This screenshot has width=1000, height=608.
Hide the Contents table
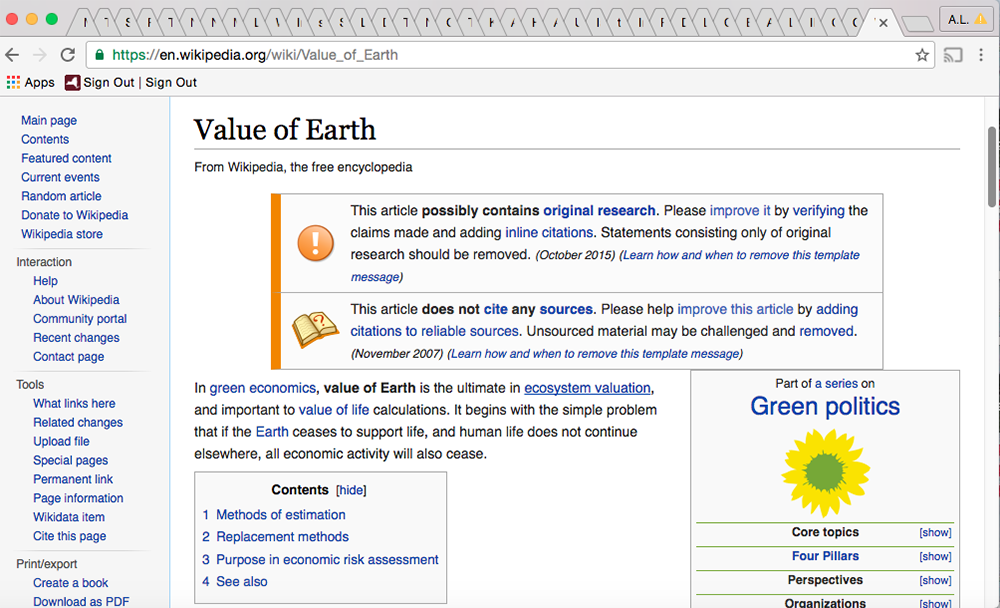(x=351, y=490)
